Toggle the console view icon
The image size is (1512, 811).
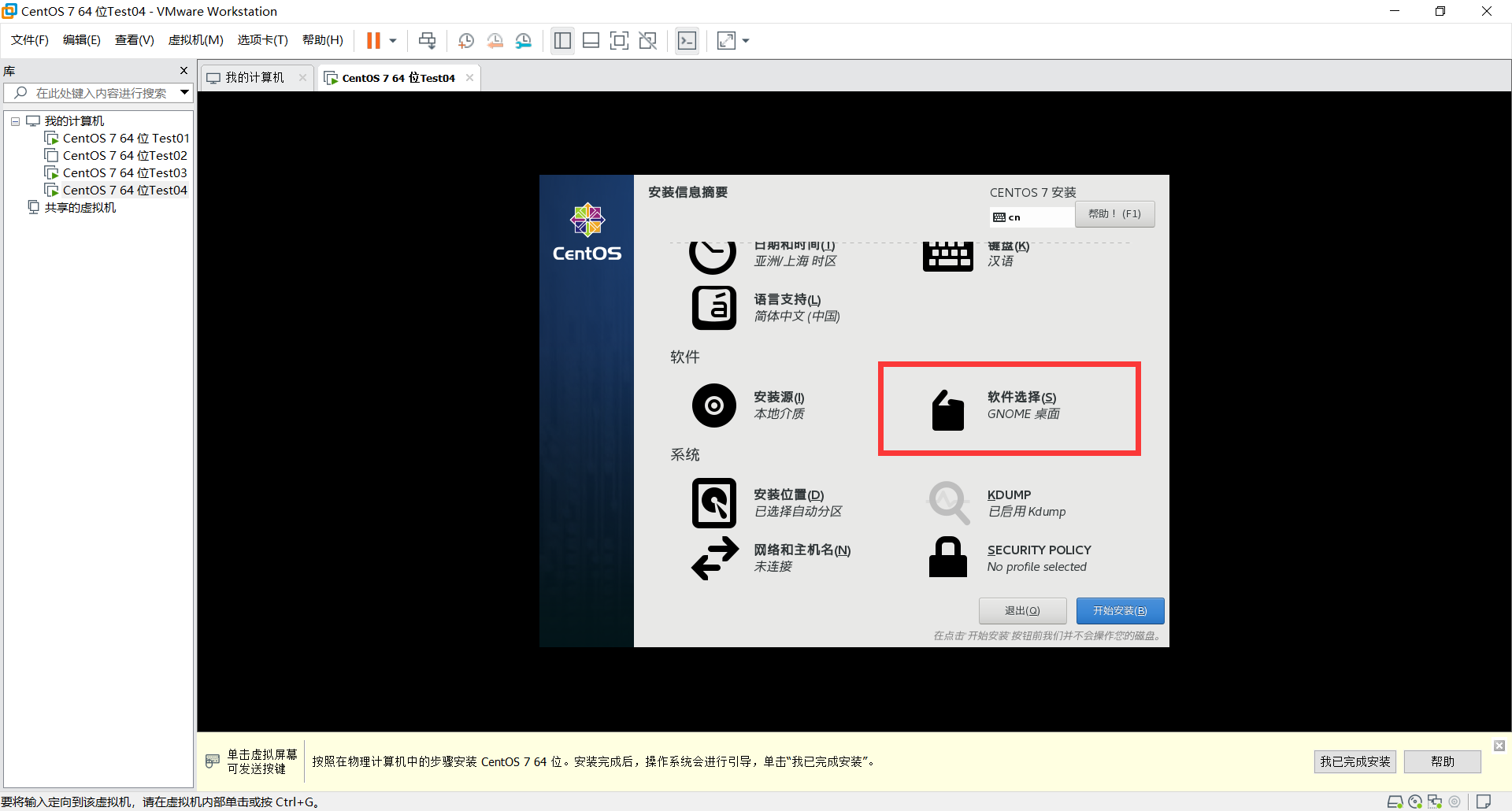point(687,41)
